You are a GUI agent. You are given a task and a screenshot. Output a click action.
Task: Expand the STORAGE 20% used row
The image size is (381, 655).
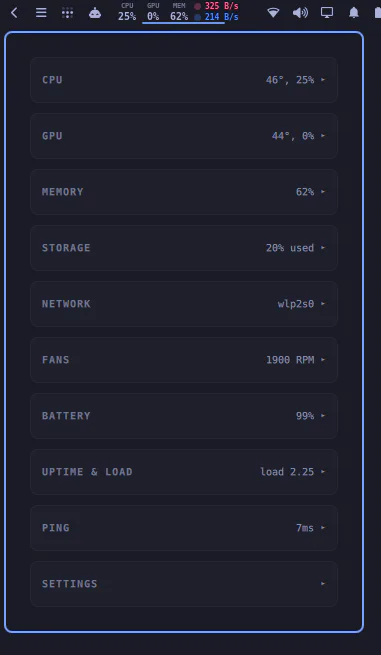pos(184,248)
